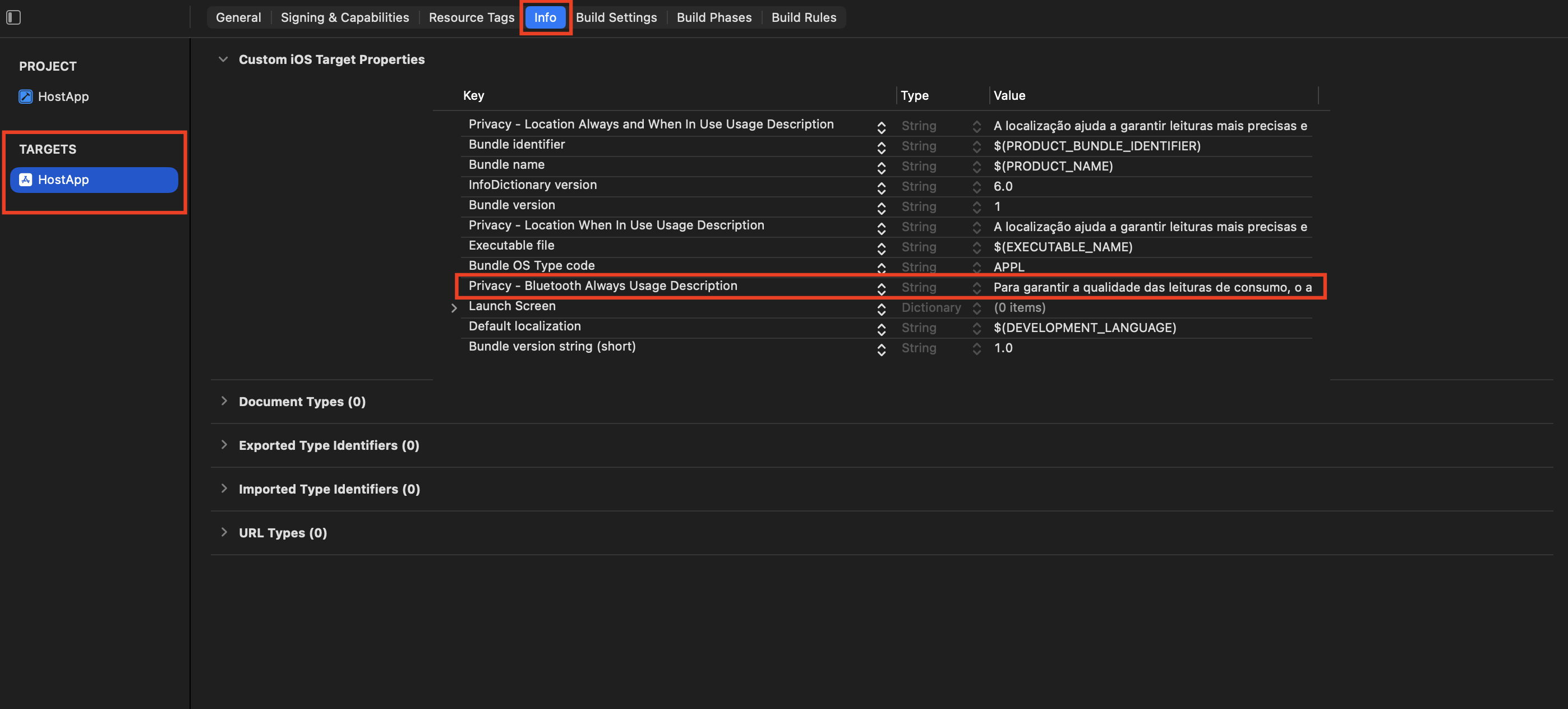This screenshot has height=709, width=1568.
Task: Click the 6.0 InfoDictionary version value
Action: (1003, 187)
